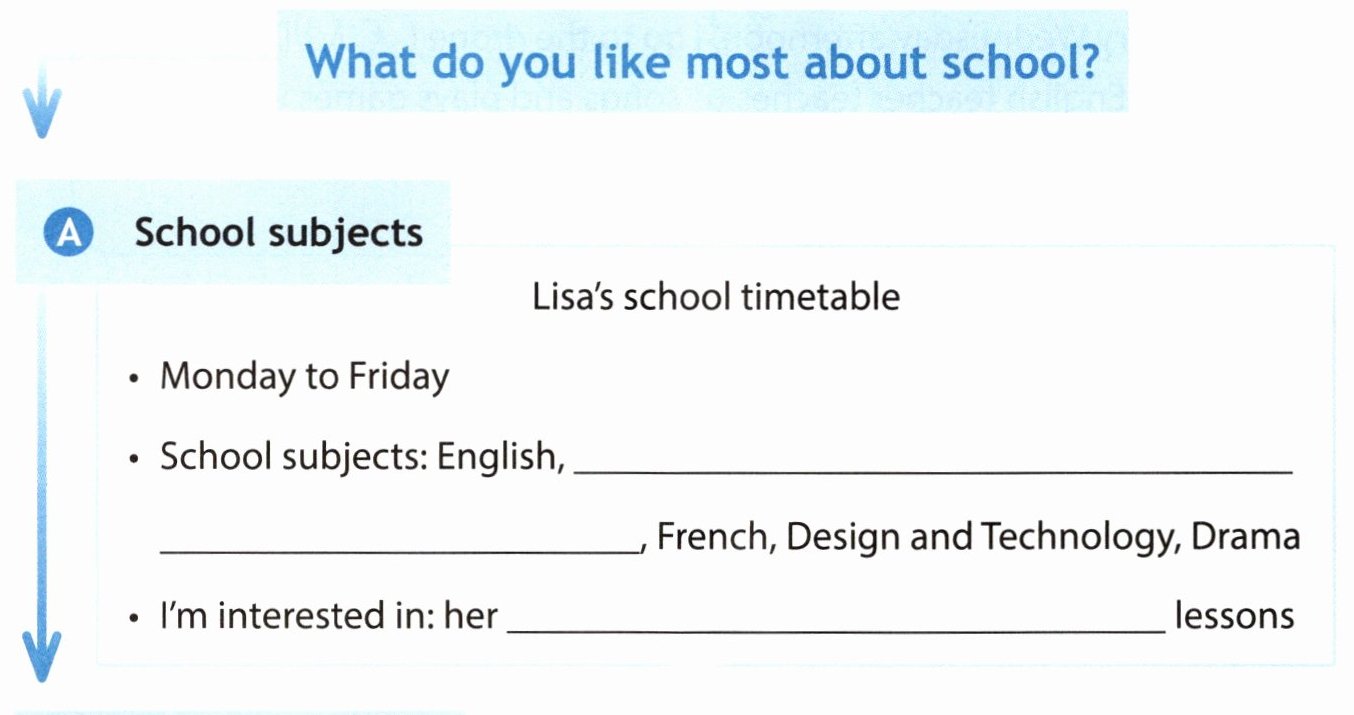Click the bullet before "School subjects: English"
Viewport: 1354px width, 715px height.
pyautogui.click(x=134, y=459)
